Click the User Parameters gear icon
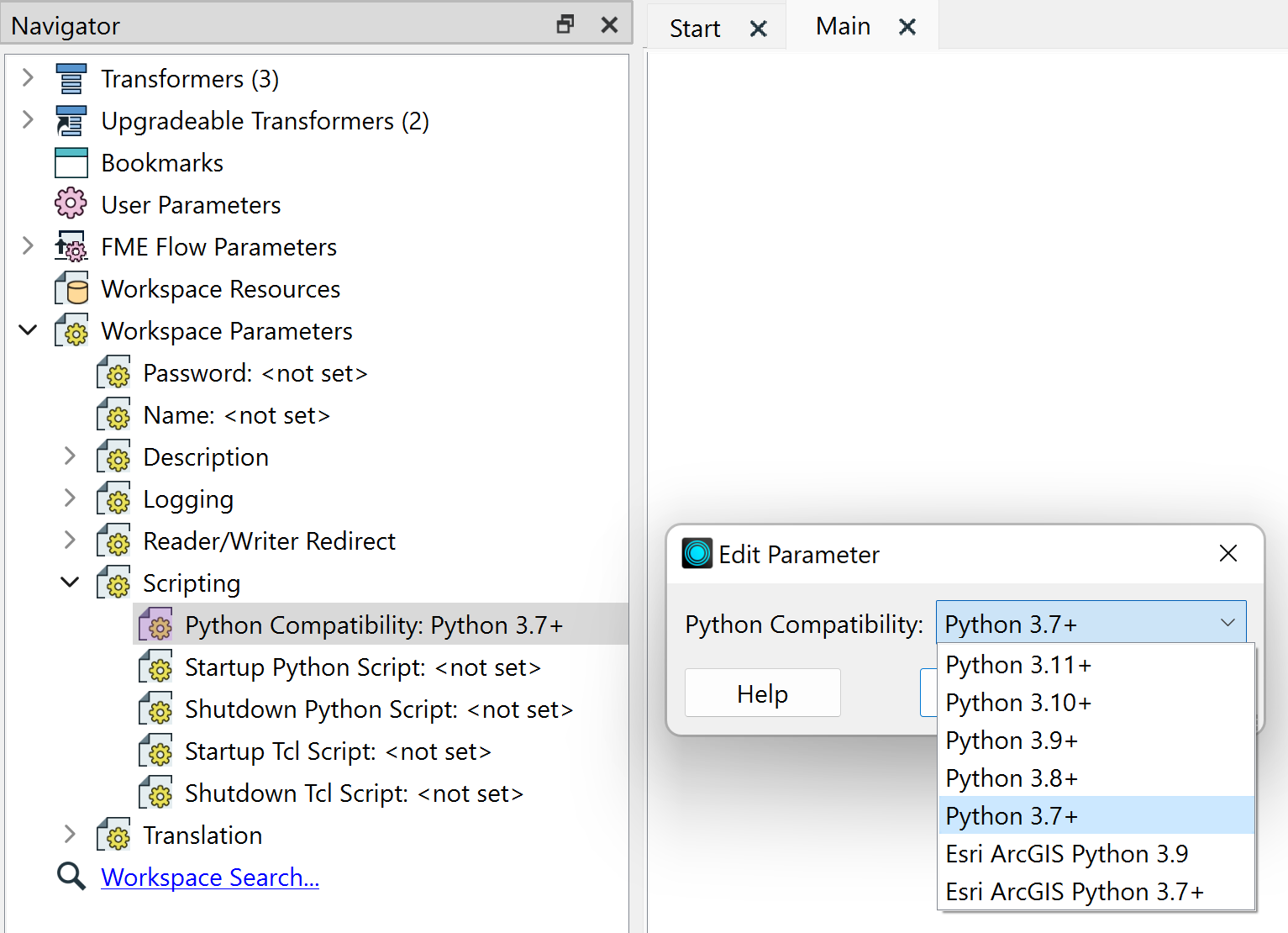The image size is (1288, 933). (x=71, y=204)
